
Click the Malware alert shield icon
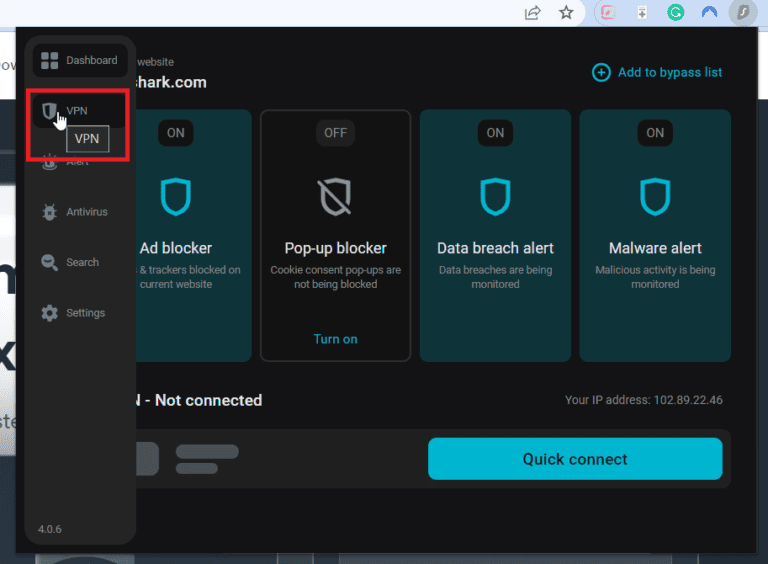[x=655, y=197]
